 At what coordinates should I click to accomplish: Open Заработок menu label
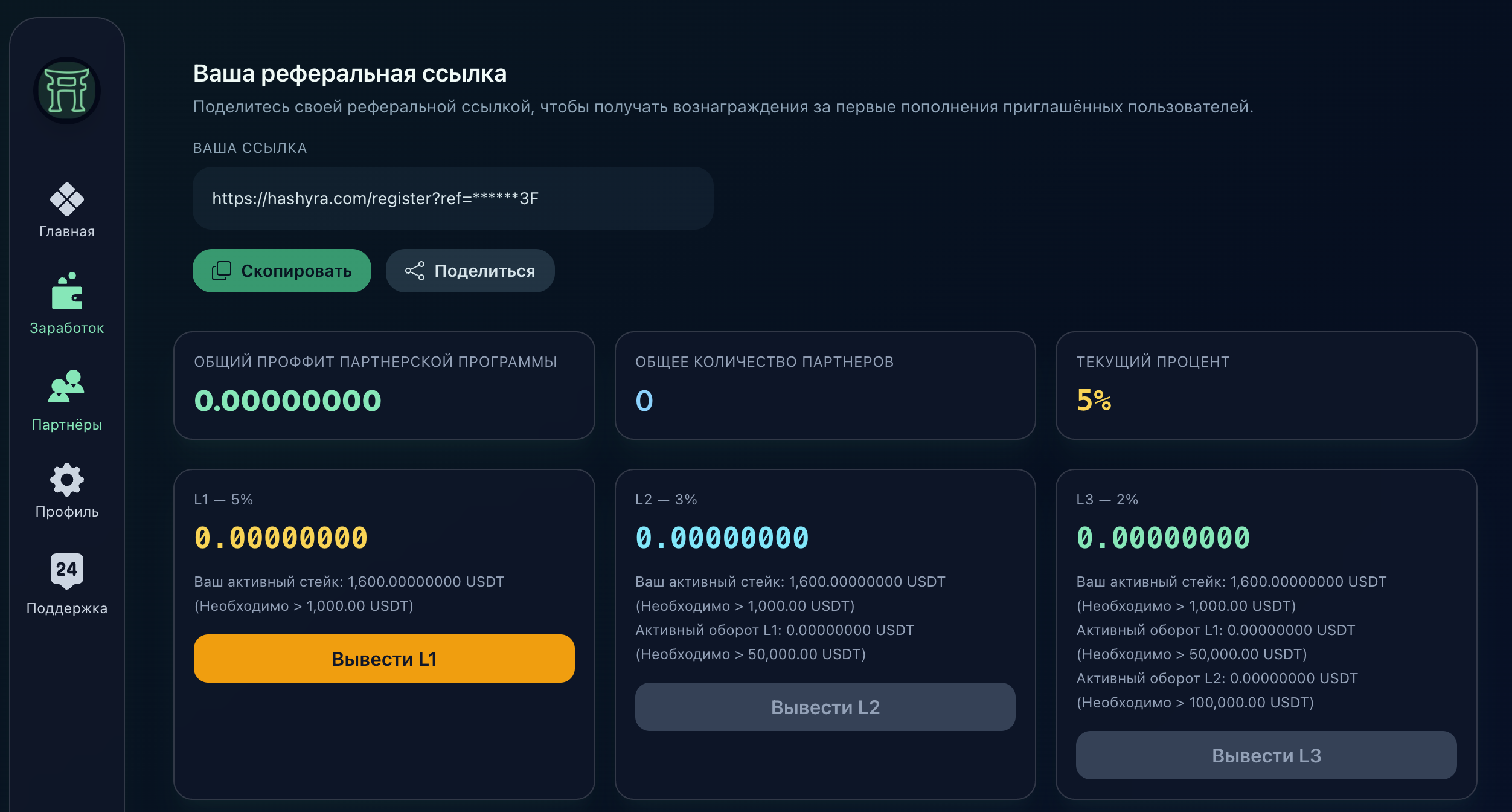[x=67, y=328]
